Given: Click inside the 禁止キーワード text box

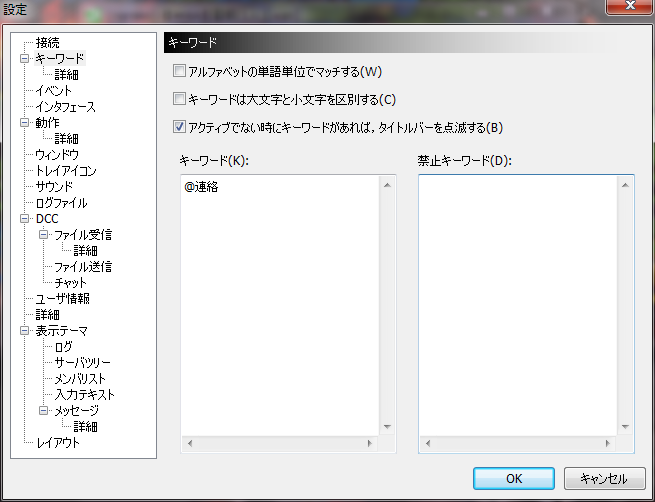Looking at the screenshot, I should (x=518, y=305).
